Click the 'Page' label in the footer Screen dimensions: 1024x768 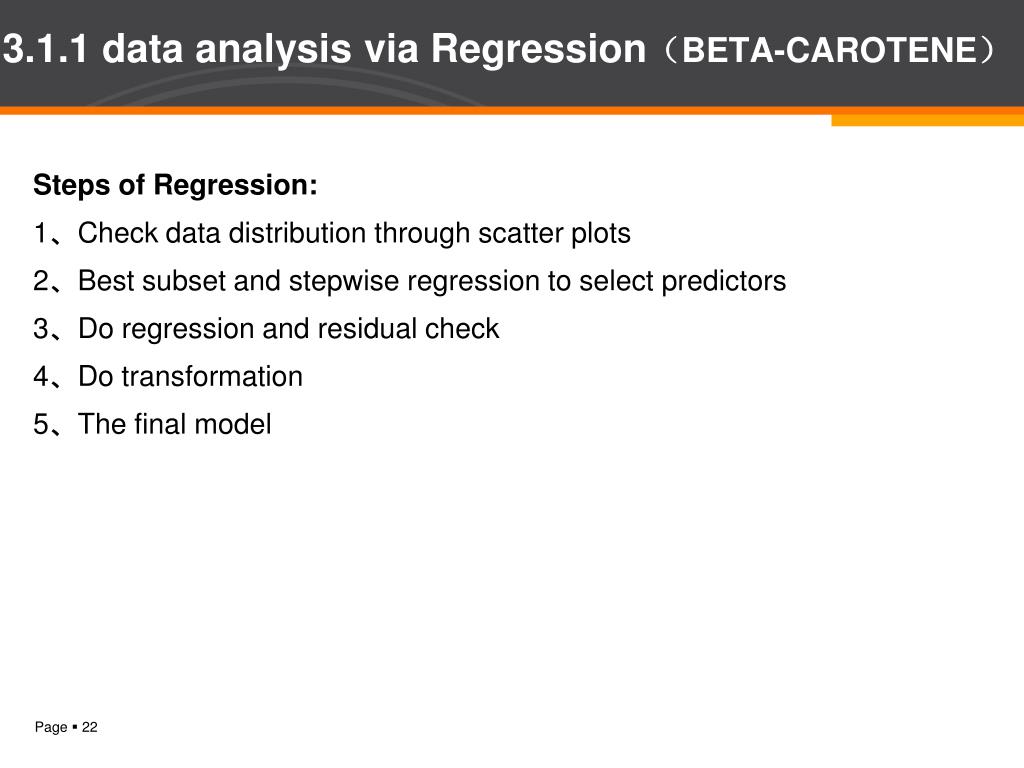pos(50,728)
